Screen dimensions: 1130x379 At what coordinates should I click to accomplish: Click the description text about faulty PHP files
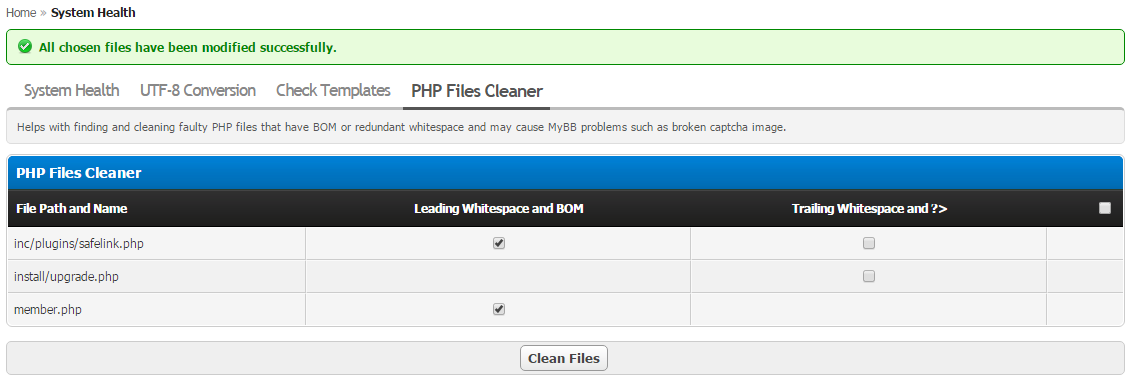coord(401,127)
